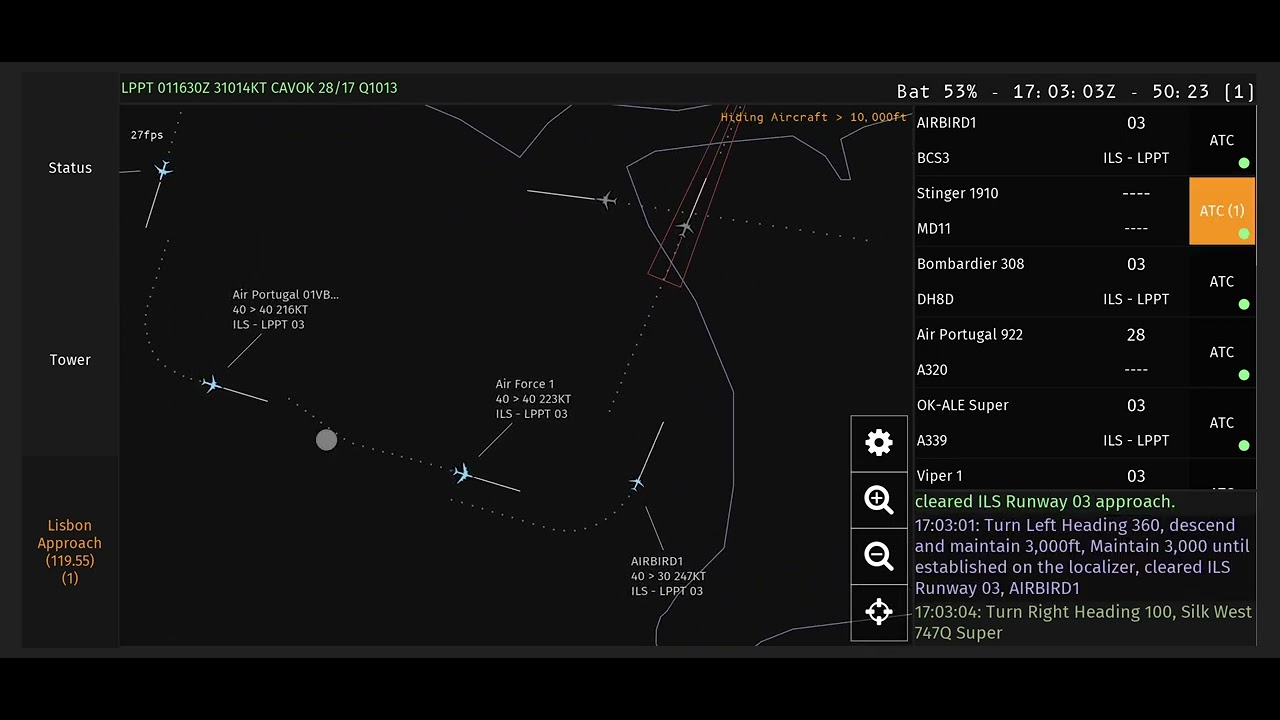Click the MD11 aircraft type text

point(934,229)
